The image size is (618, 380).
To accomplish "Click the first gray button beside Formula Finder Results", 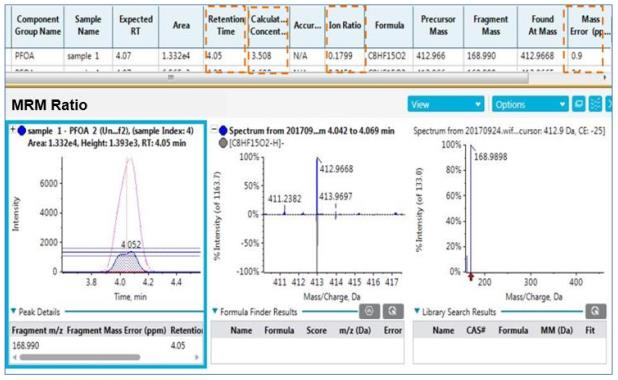I will [369, 311].
